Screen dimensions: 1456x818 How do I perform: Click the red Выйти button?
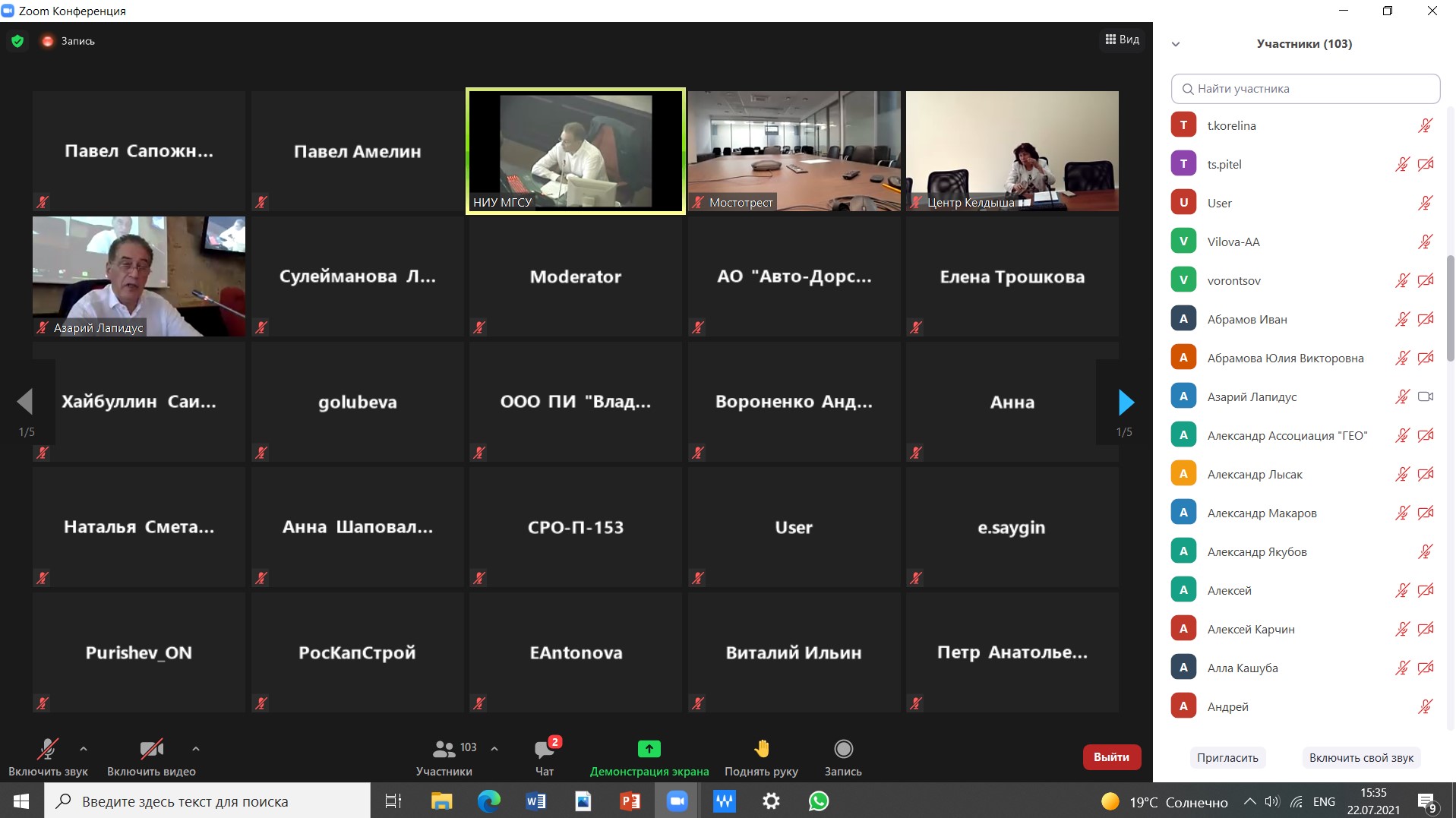click(x=1111, y=757)
